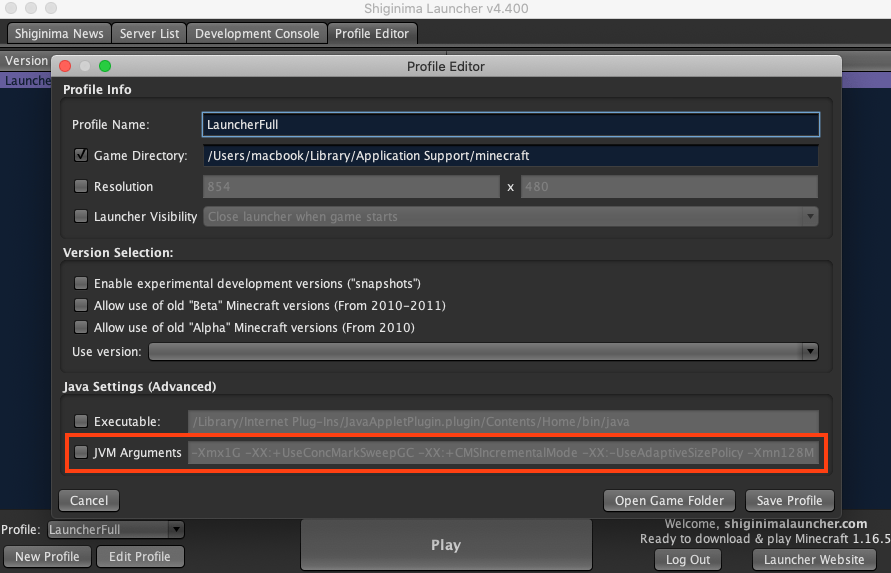Click the JVM Arguments text field
The height and width of the screenshot is (573, 891).
(503, 452)
